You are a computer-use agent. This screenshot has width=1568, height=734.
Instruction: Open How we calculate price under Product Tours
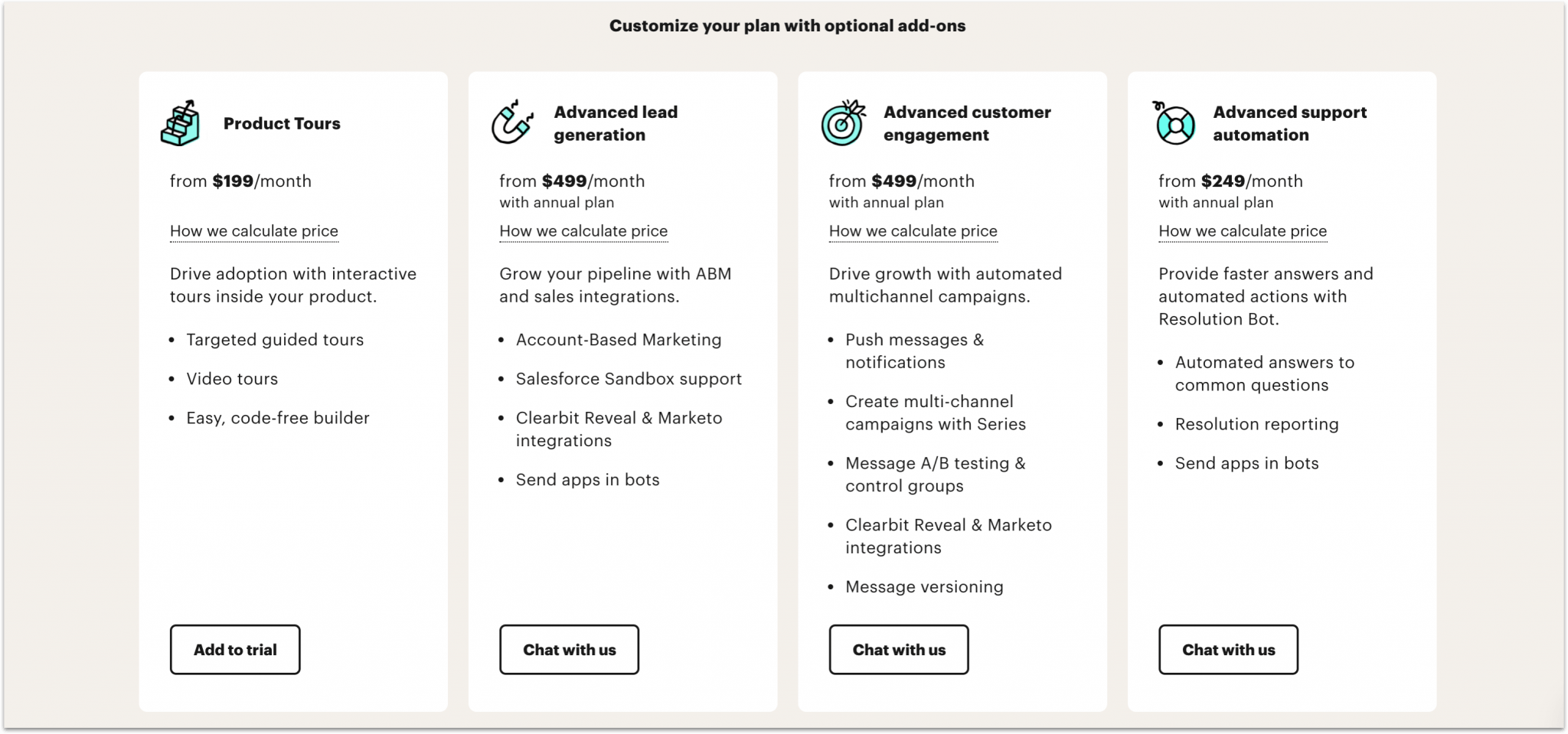click(253, 230)
